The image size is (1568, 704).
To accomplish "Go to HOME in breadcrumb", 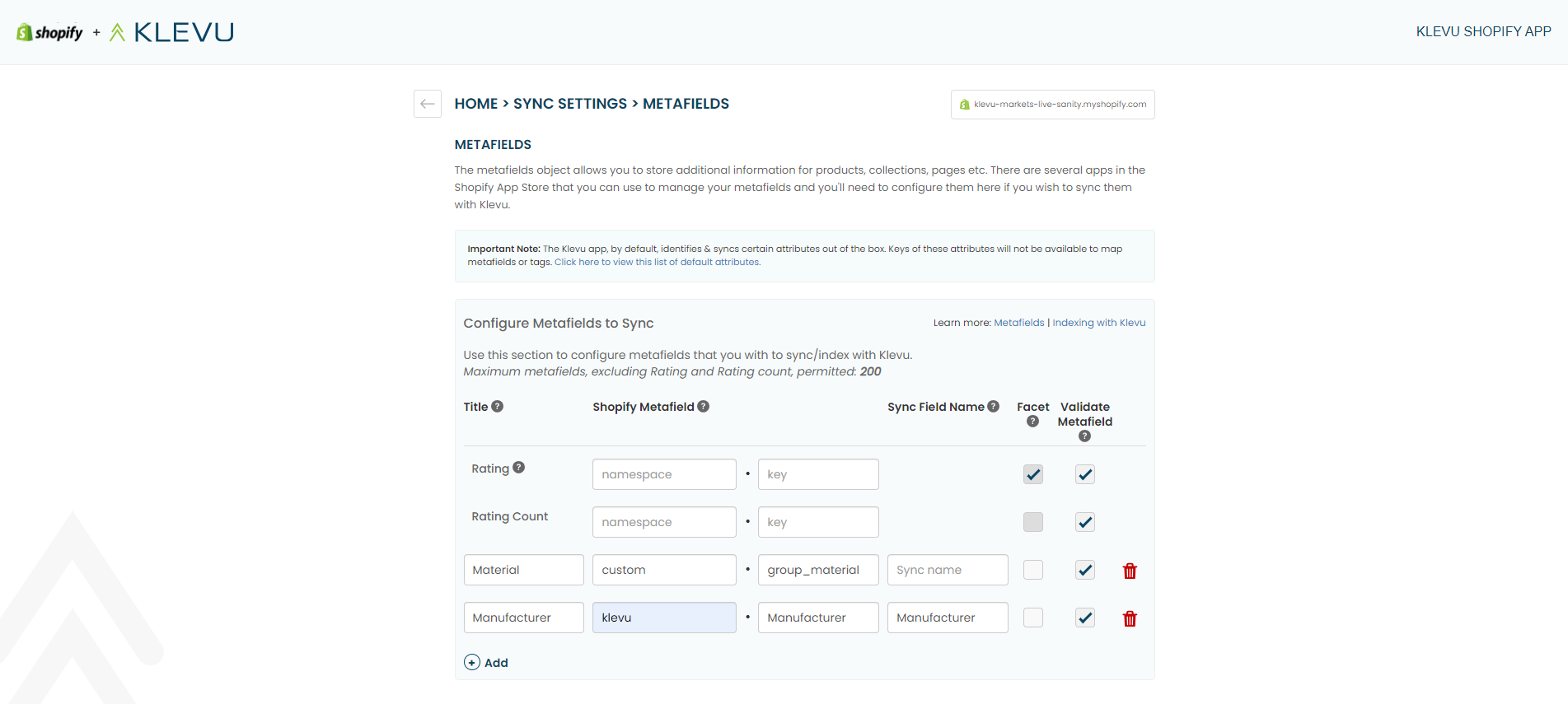I will coord(476,104).
